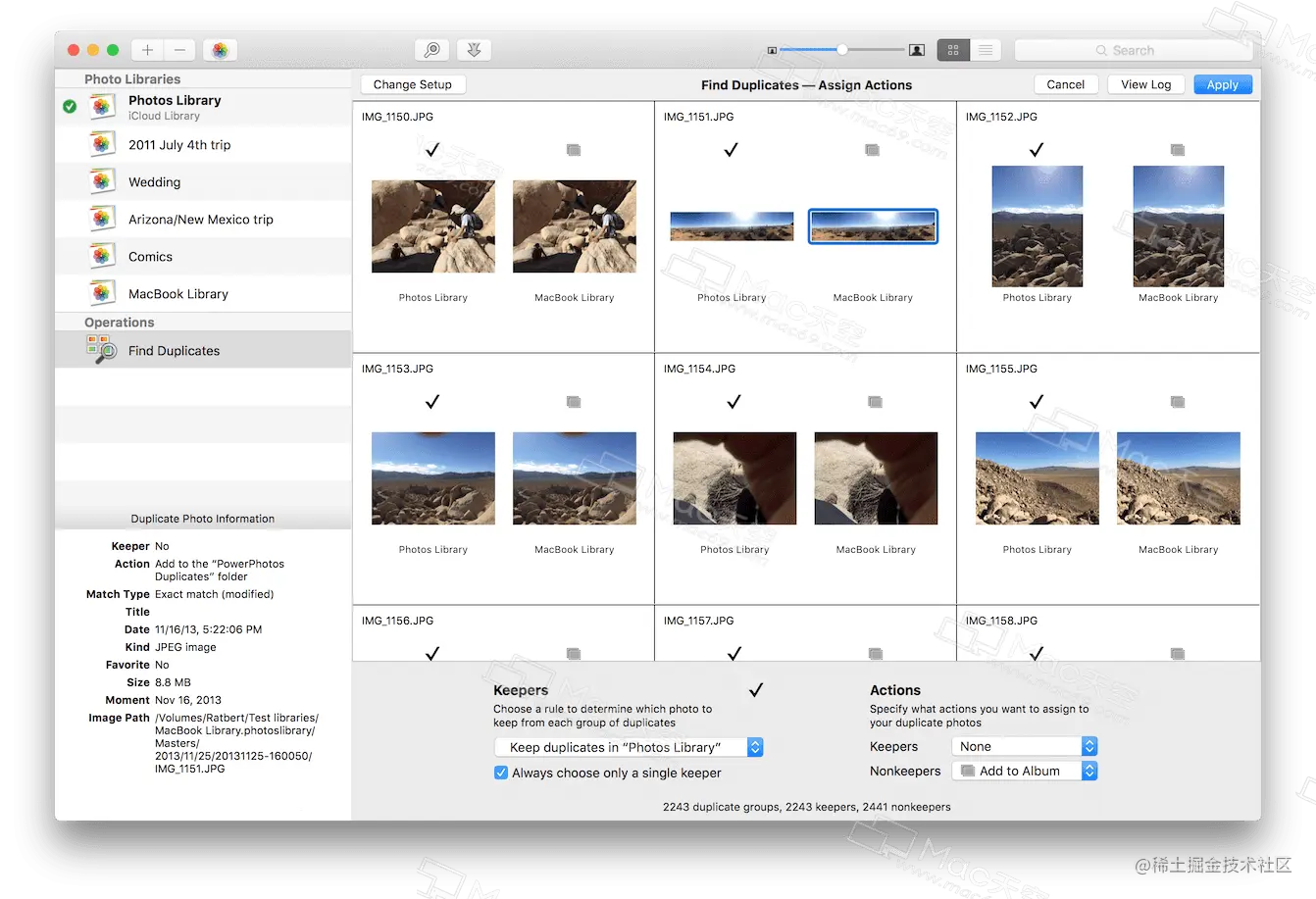Select the MacBook Library in sidebar
This screenshot has height=899, width=1316.
(x=203, y=294)
